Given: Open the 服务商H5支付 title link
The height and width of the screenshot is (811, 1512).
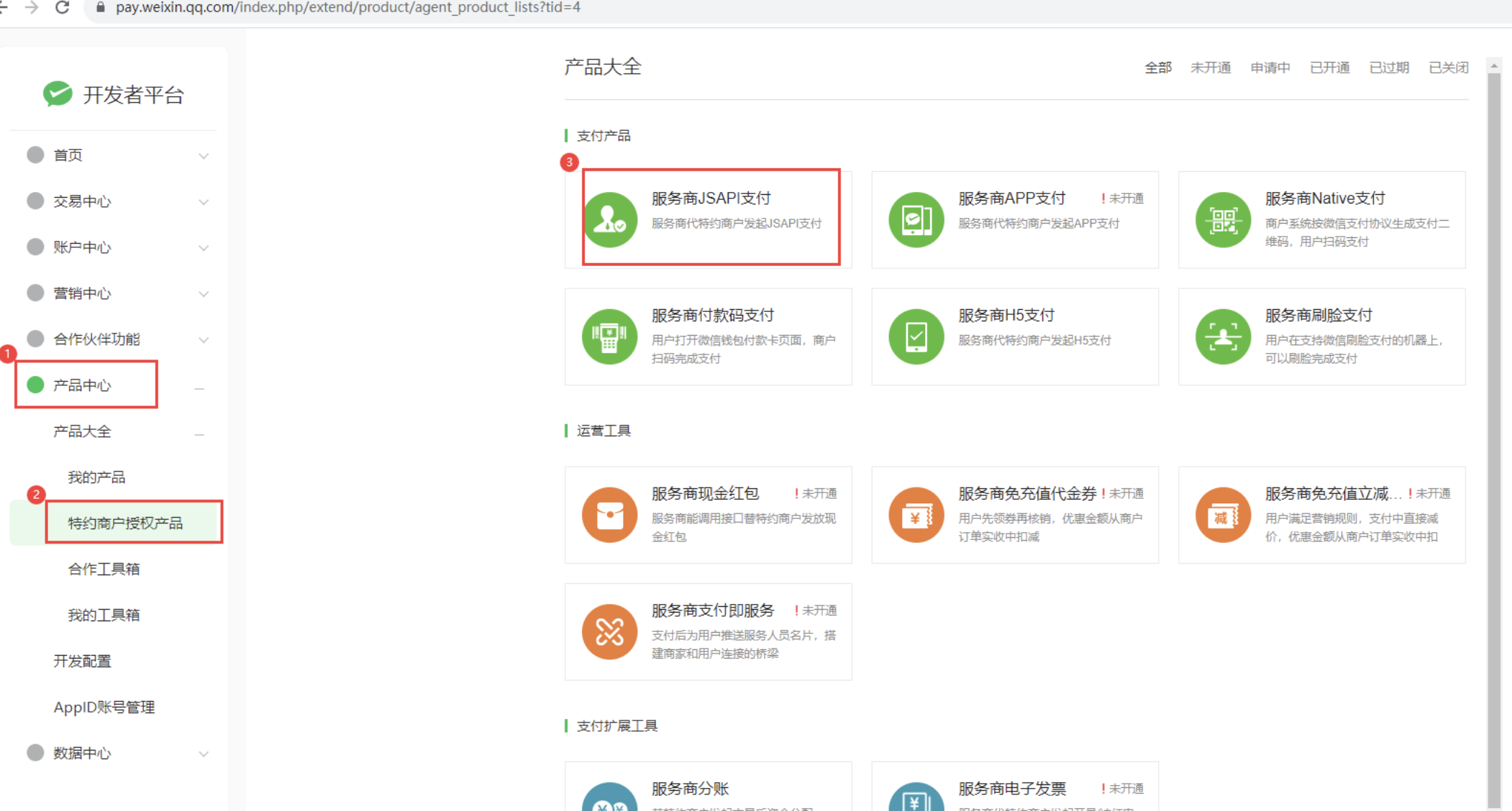Looking at the screenshot, I should click(x=1006, y=315).
